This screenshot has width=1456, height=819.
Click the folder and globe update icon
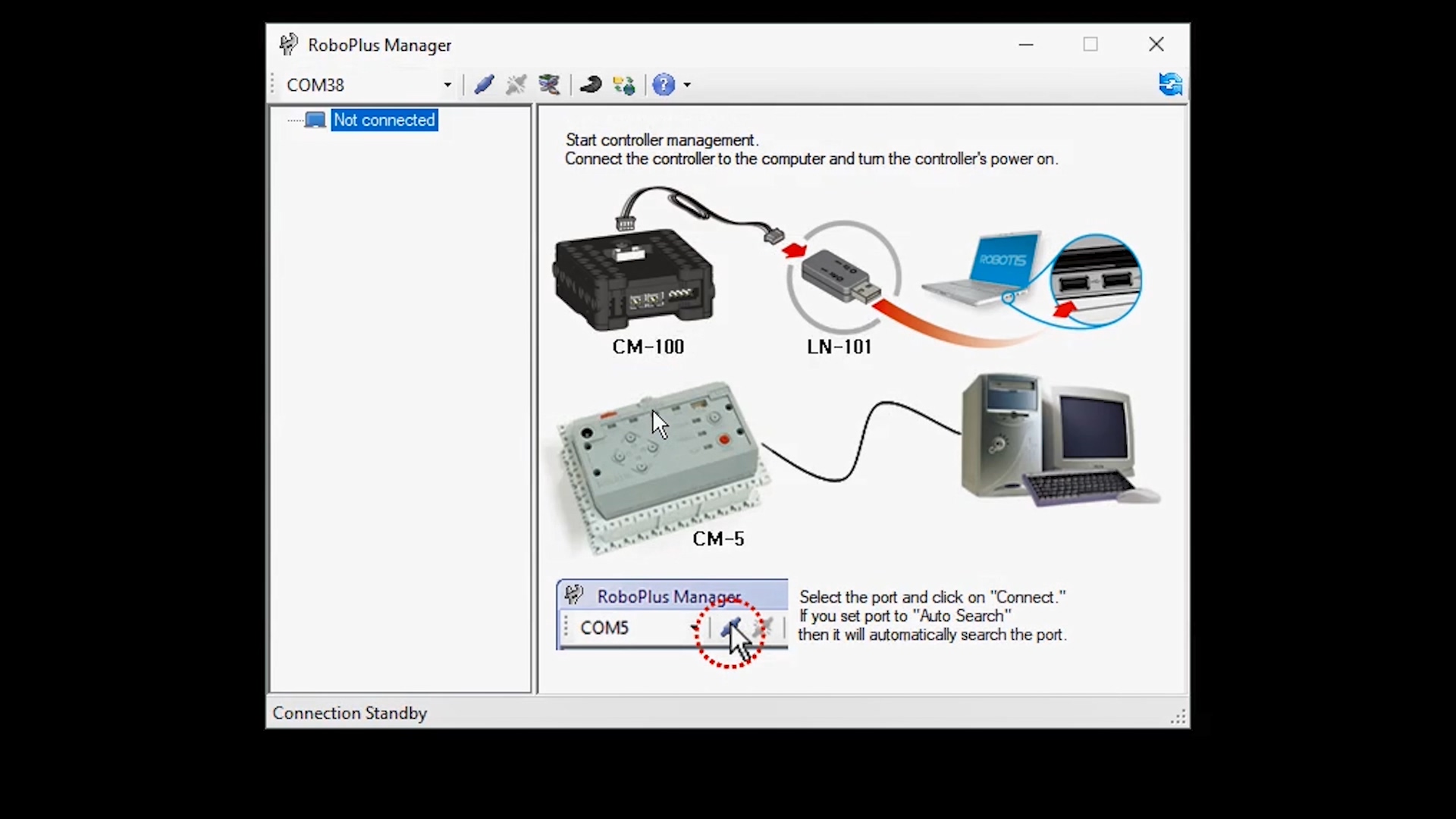pyautogui.click(x=624, y=84)
